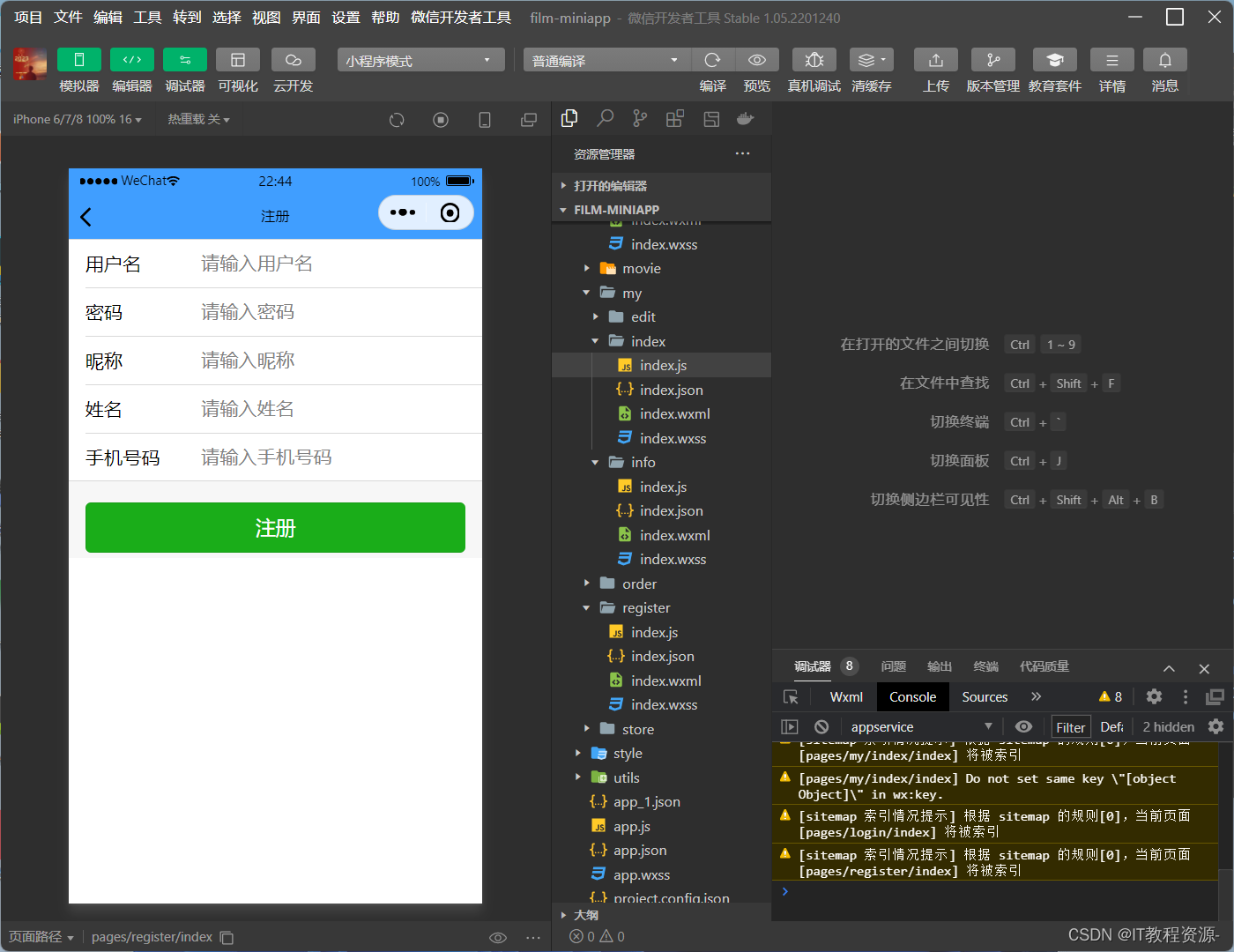
Task: Open mini program capsule more menu
Action: coord(403,212)
